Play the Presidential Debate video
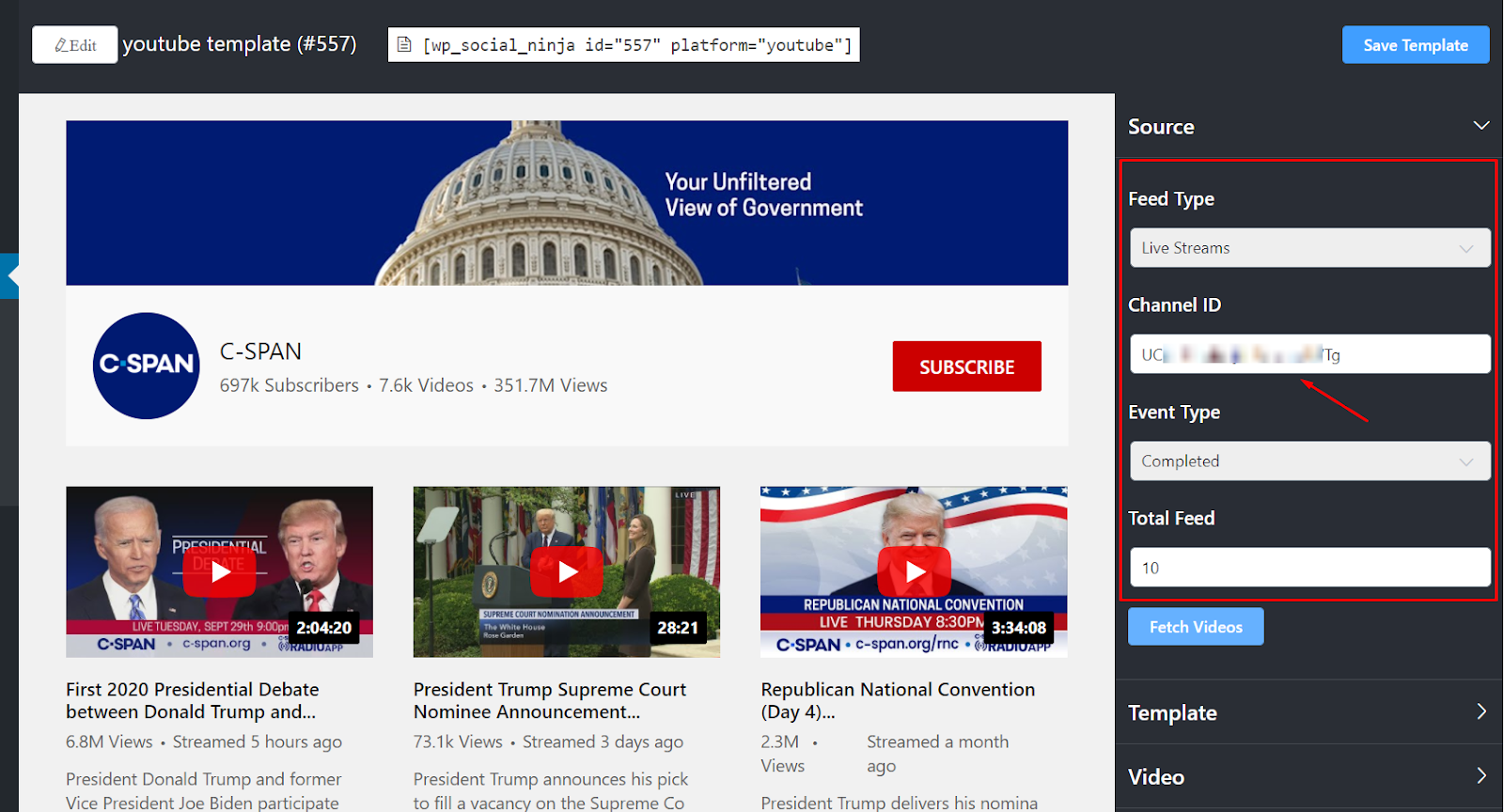 [x=219, y=571]
